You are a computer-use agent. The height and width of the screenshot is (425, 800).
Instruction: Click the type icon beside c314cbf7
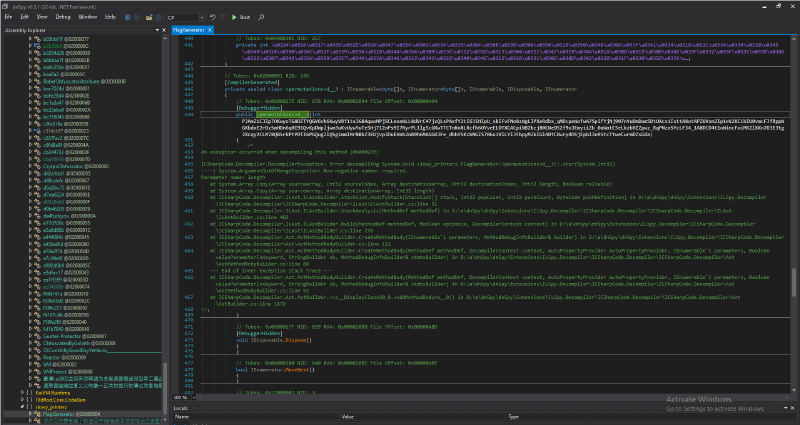[x=37, y=131]
